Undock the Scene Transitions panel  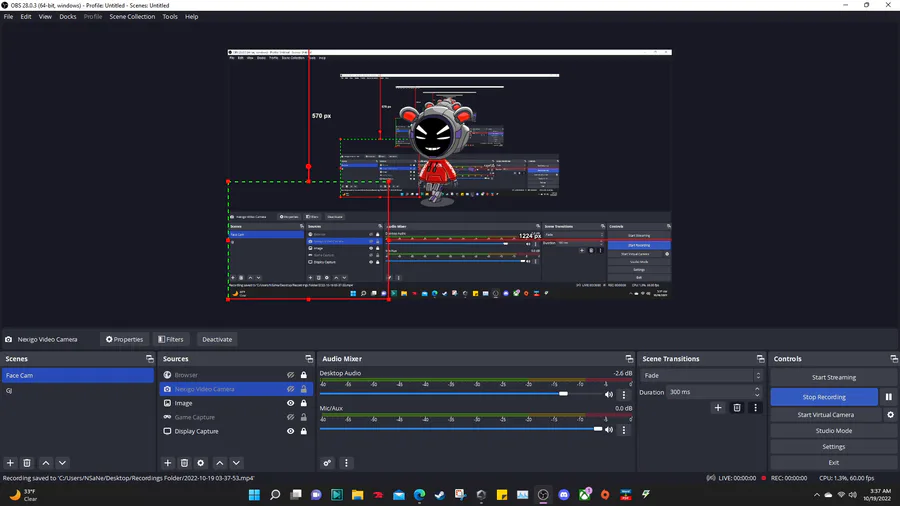[761, 359]
